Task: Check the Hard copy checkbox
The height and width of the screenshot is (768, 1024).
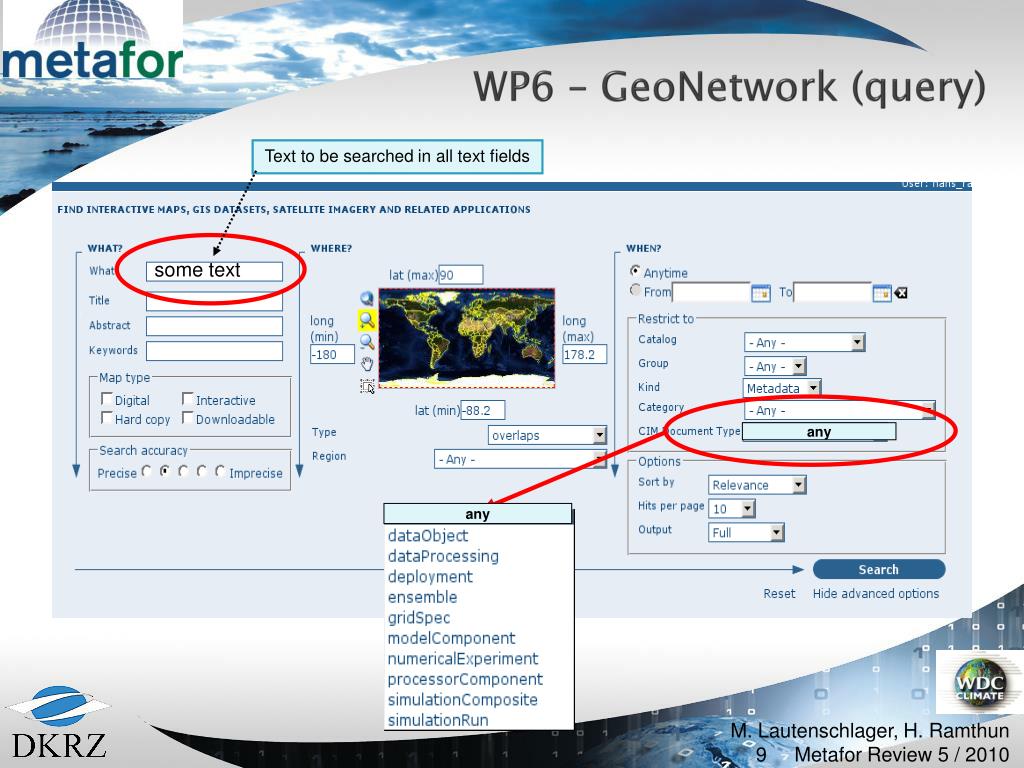Action: [106, 417]
